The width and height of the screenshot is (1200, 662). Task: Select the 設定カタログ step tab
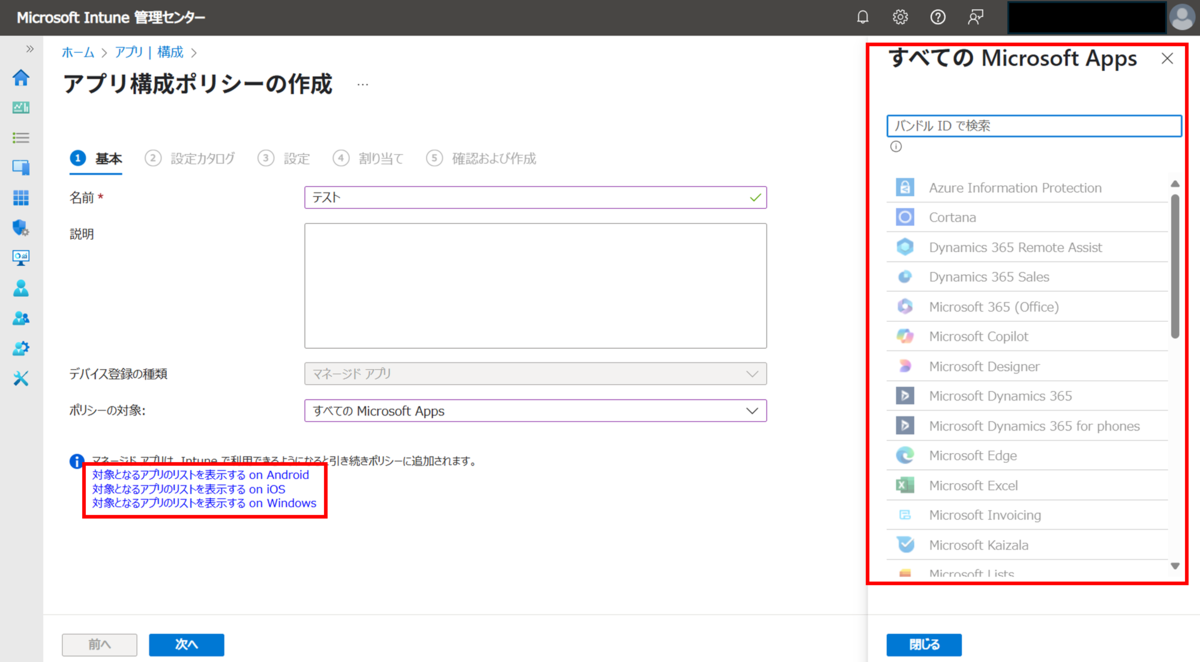click(x=190, y=158)
